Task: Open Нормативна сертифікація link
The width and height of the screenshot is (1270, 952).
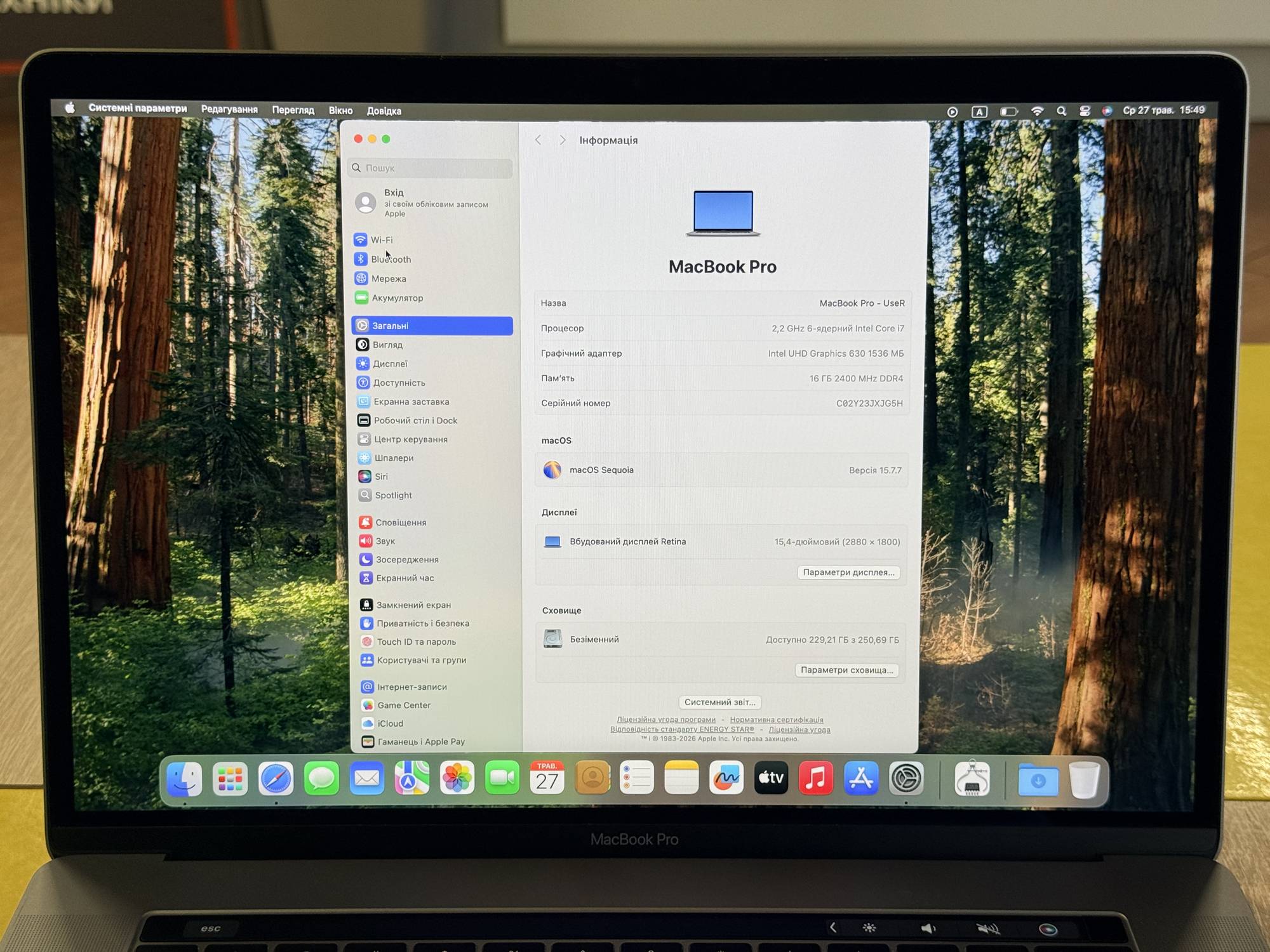Action: point(777,720)
